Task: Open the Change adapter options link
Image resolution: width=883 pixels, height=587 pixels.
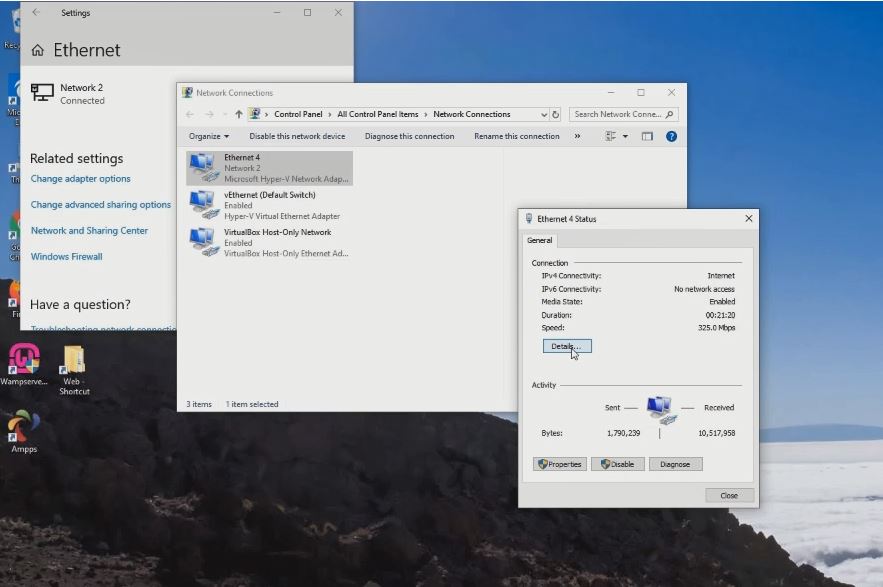Action: point(80,179)
